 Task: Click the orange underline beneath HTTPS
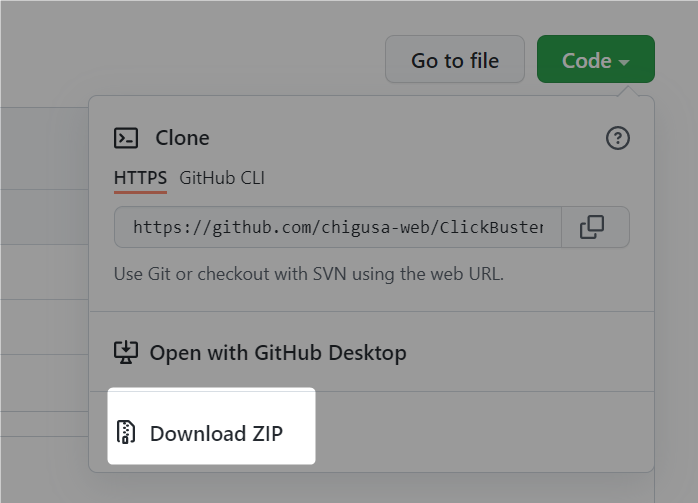[x=140, y=192]
